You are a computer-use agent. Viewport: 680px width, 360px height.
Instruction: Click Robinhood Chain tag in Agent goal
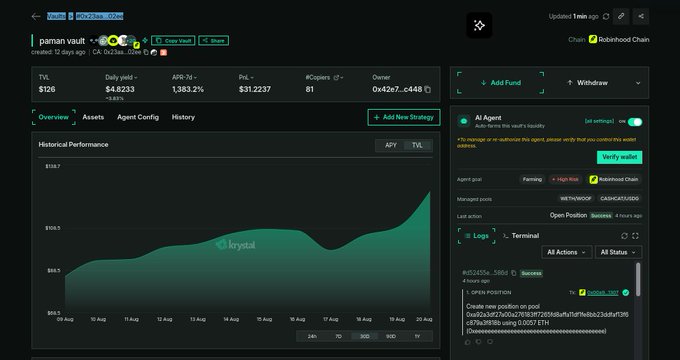point(614,179)
